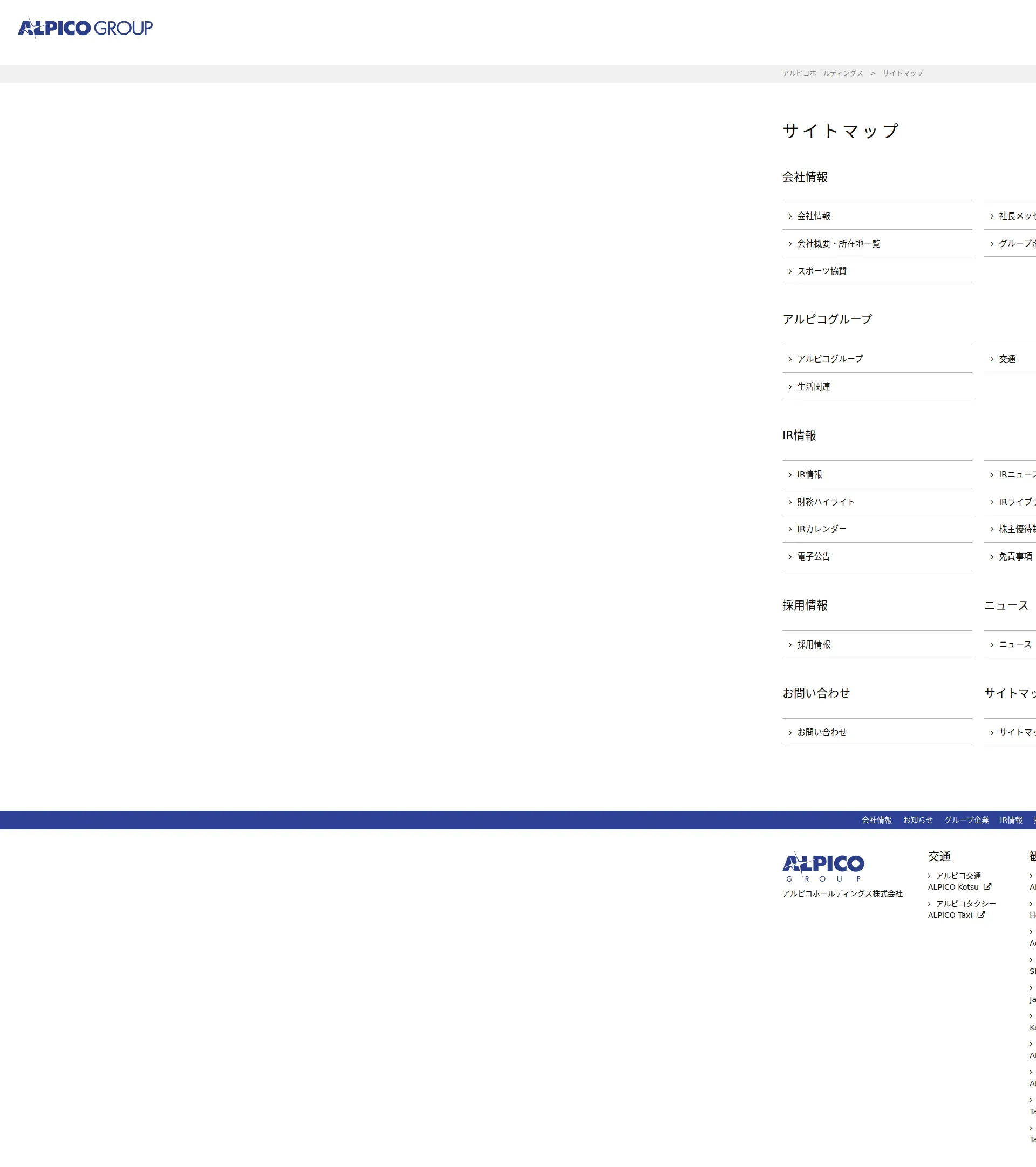Open スポーツ協賛 sitemap link
Image resolution: width=1036 pixels, height=1167 pixels.
(x=822, y=271)
